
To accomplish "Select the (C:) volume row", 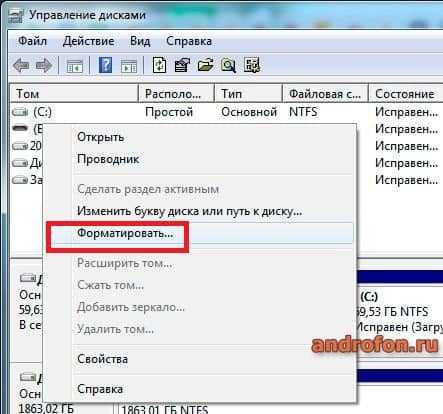I will 227,112.
